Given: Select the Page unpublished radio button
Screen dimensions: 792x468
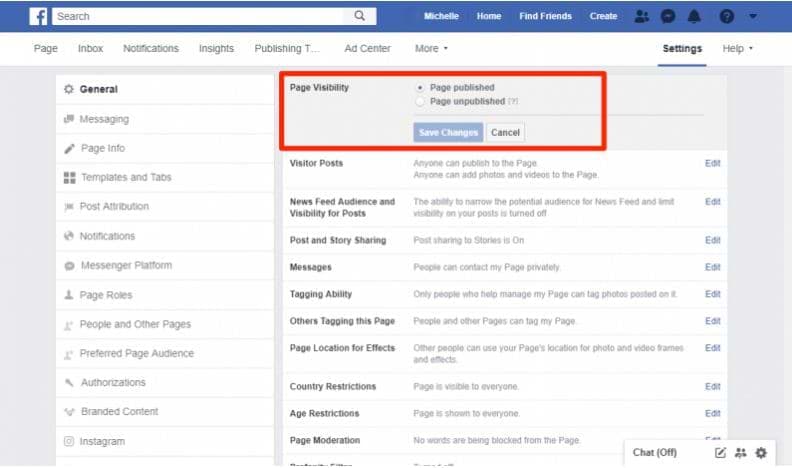Looking at the screenshot, I should point(420,101).
